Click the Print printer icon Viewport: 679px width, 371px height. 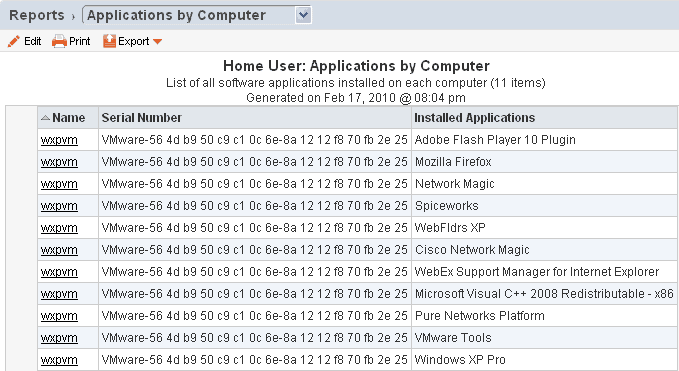pyautogui.click(x=59, y=41)
